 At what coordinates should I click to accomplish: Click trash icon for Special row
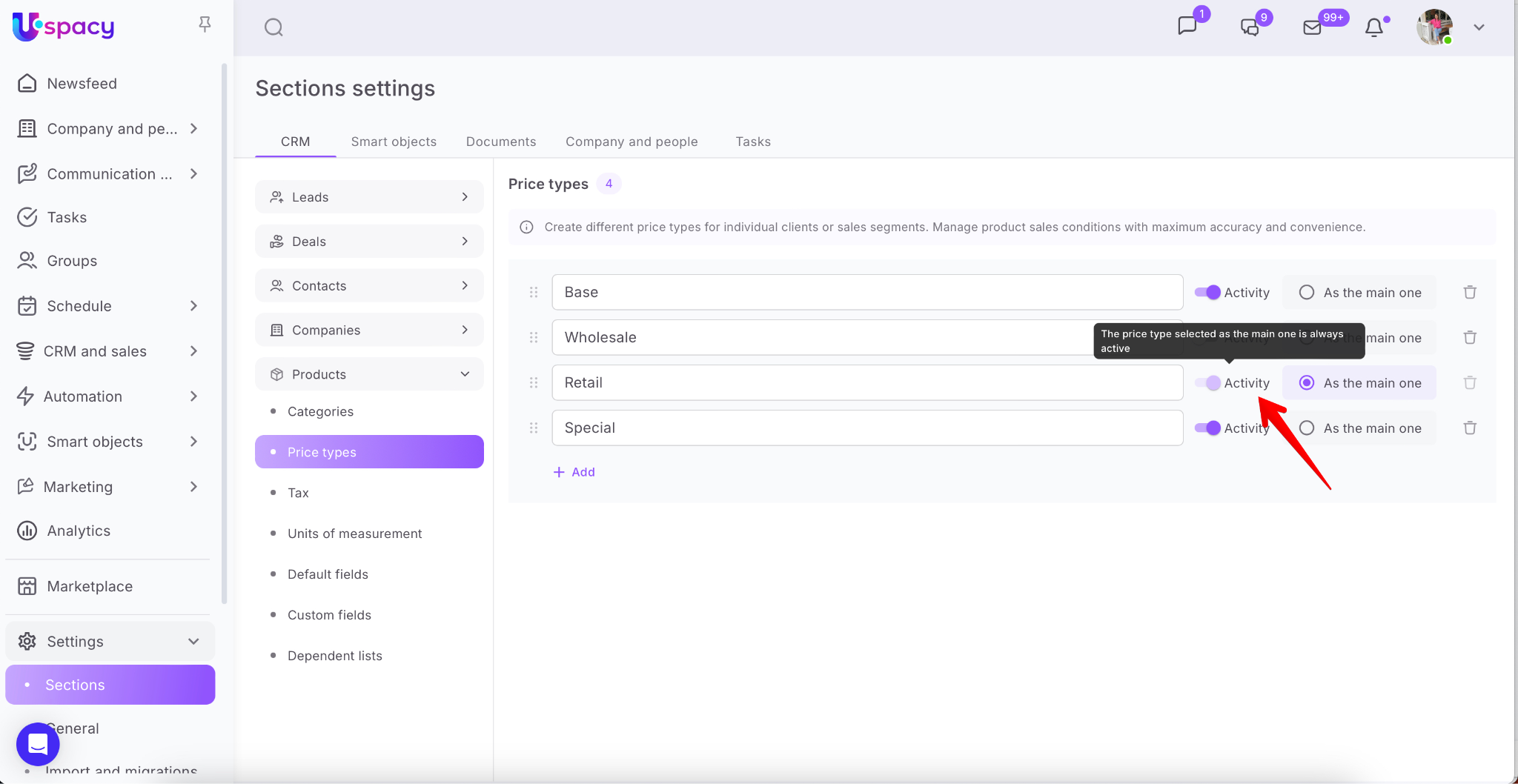pyautogui.click(x=1470, y=428)
